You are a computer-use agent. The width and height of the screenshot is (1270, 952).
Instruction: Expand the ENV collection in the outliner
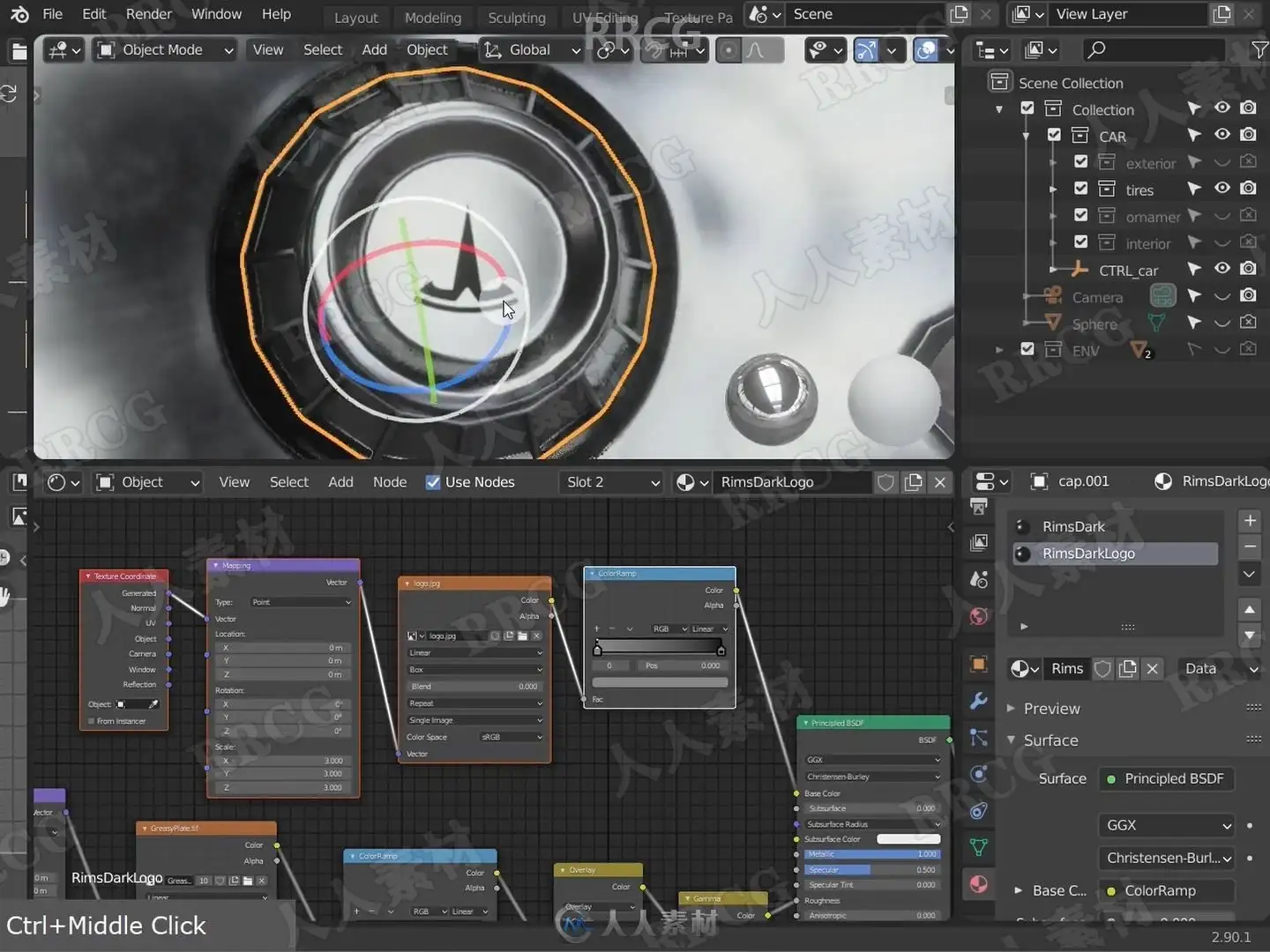point(999,350)
